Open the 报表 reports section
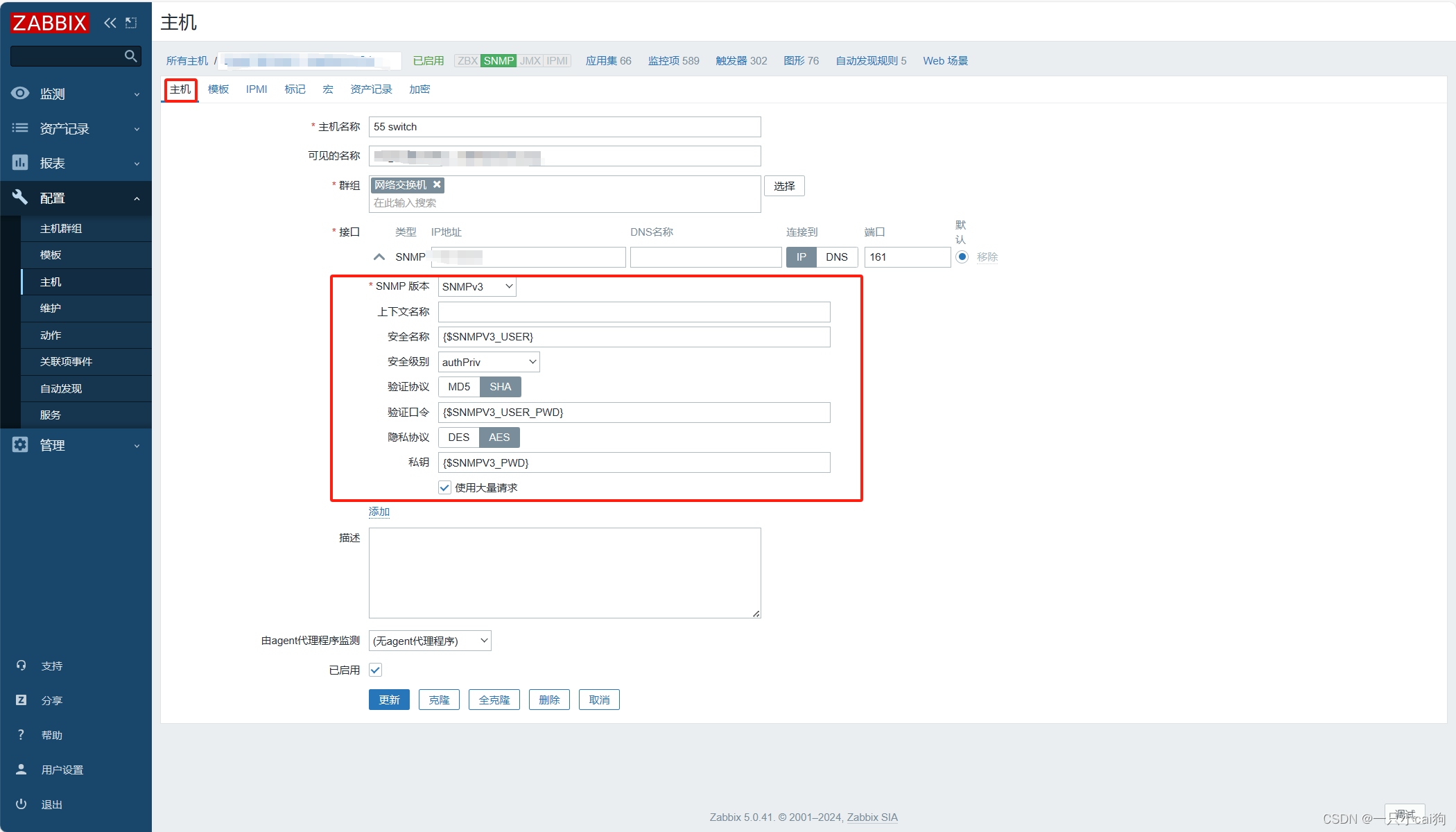The height and width of the screenshot is (832, 1456). click(x=52, y=163)
